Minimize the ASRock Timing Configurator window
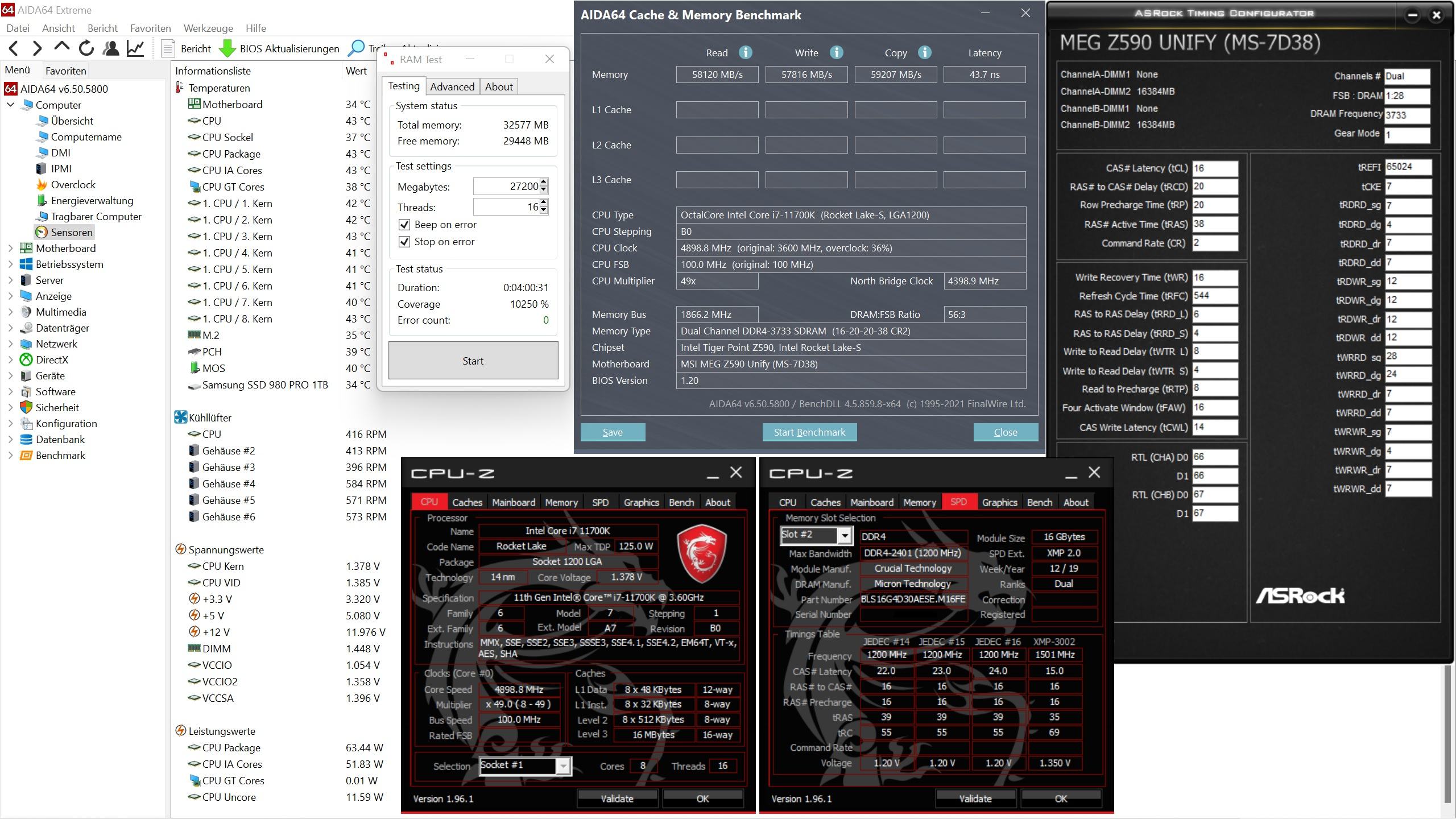Image resolution: width=1456 pixels, height=819 pixels. 1412,15
